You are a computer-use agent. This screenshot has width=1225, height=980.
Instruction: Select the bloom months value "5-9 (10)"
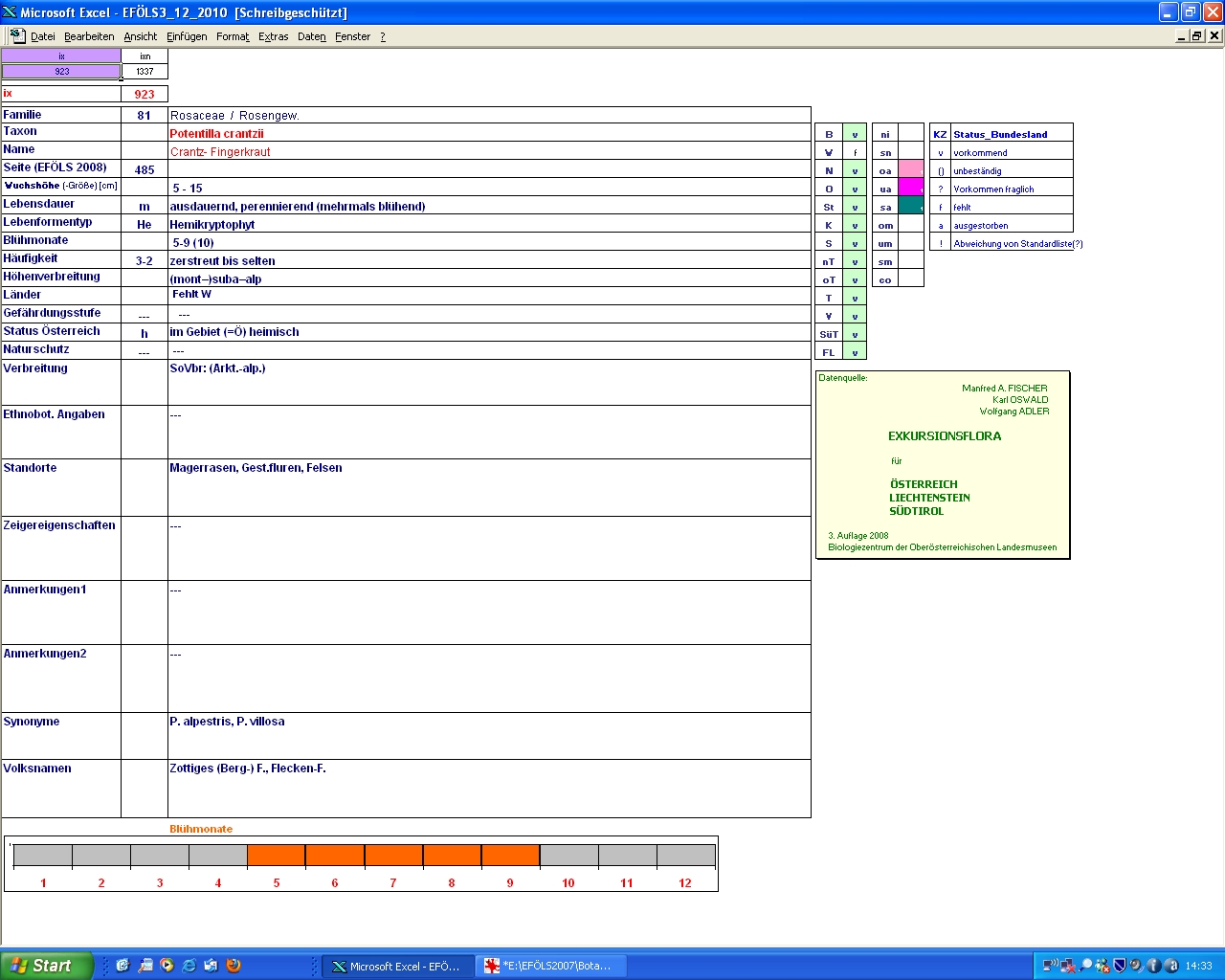pyautogui.click(x=489, y=242)
